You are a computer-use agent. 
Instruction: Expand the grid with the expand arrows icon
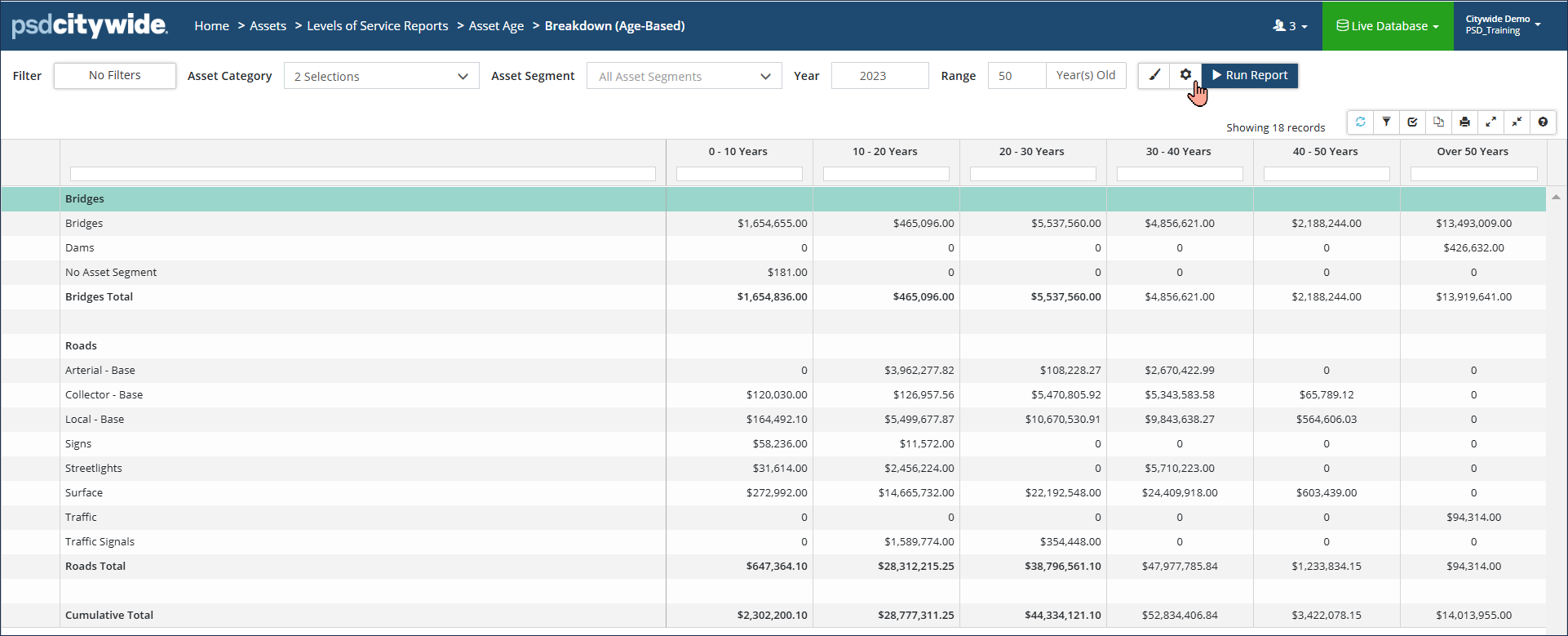(1490, 122)
